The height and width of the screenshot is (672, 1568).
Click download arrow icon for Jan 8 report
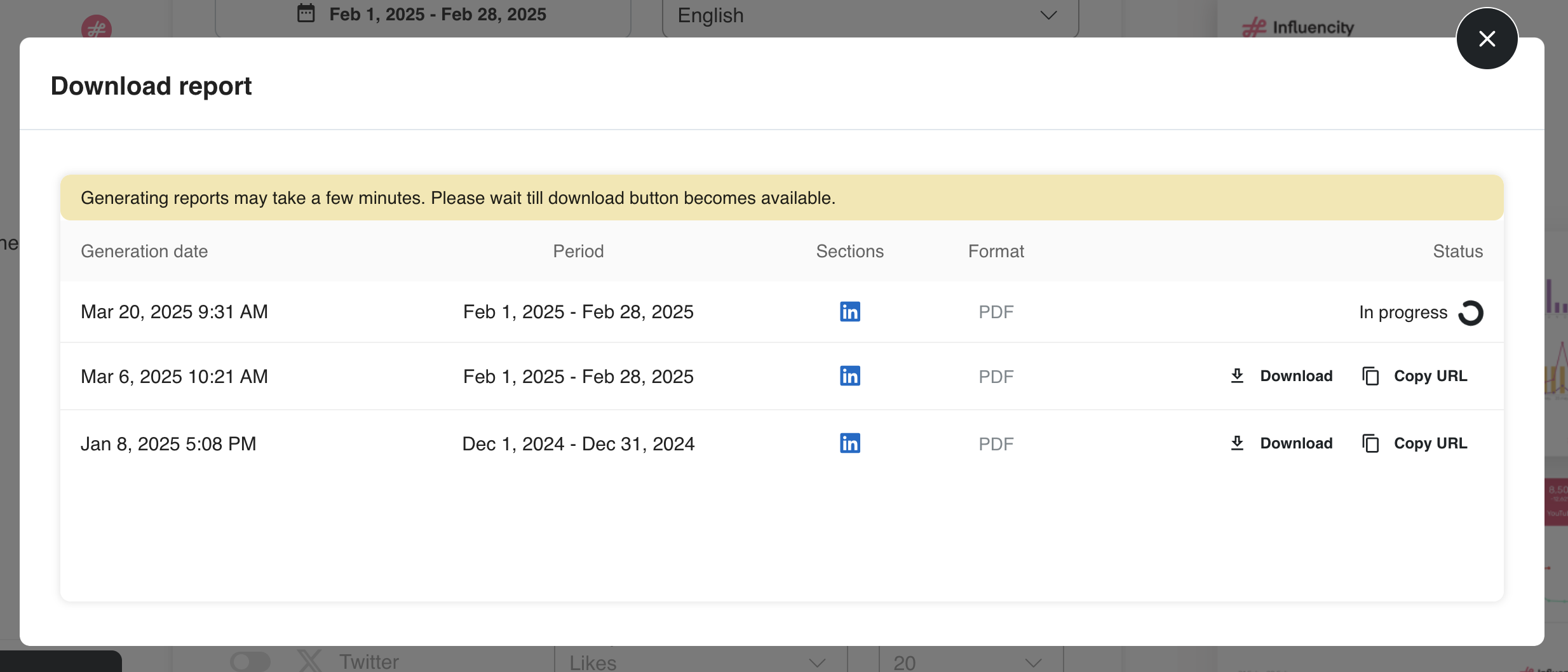click(x=1237, y=443)
